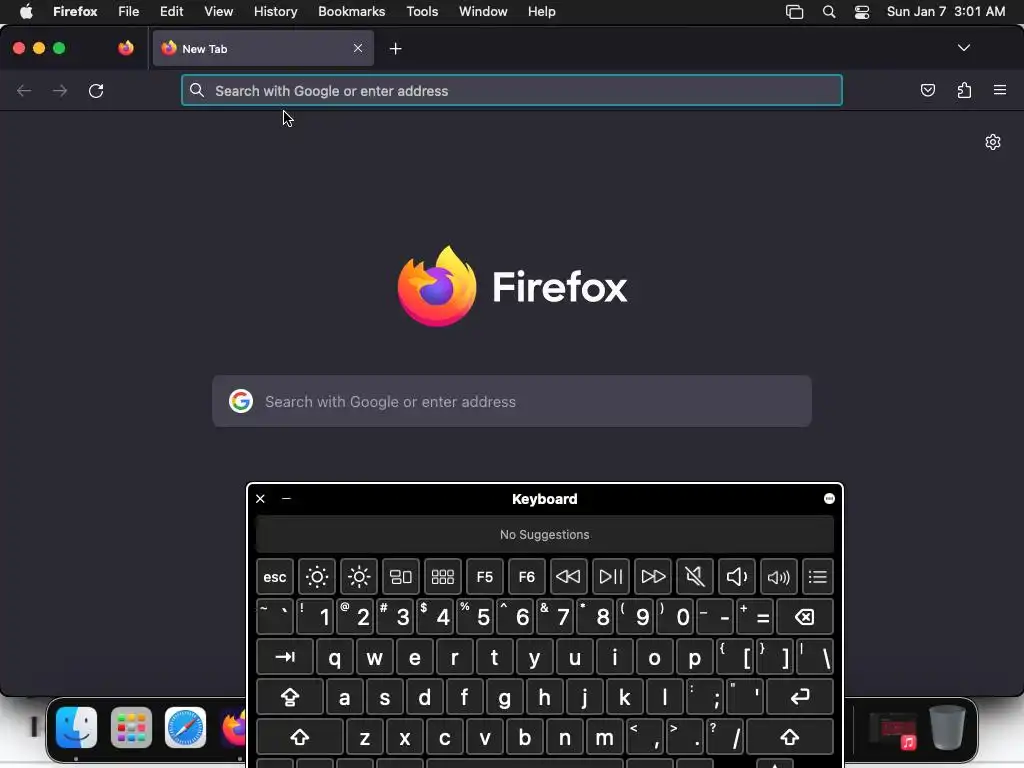Open the date and time in the menu bar

point(946,11)
